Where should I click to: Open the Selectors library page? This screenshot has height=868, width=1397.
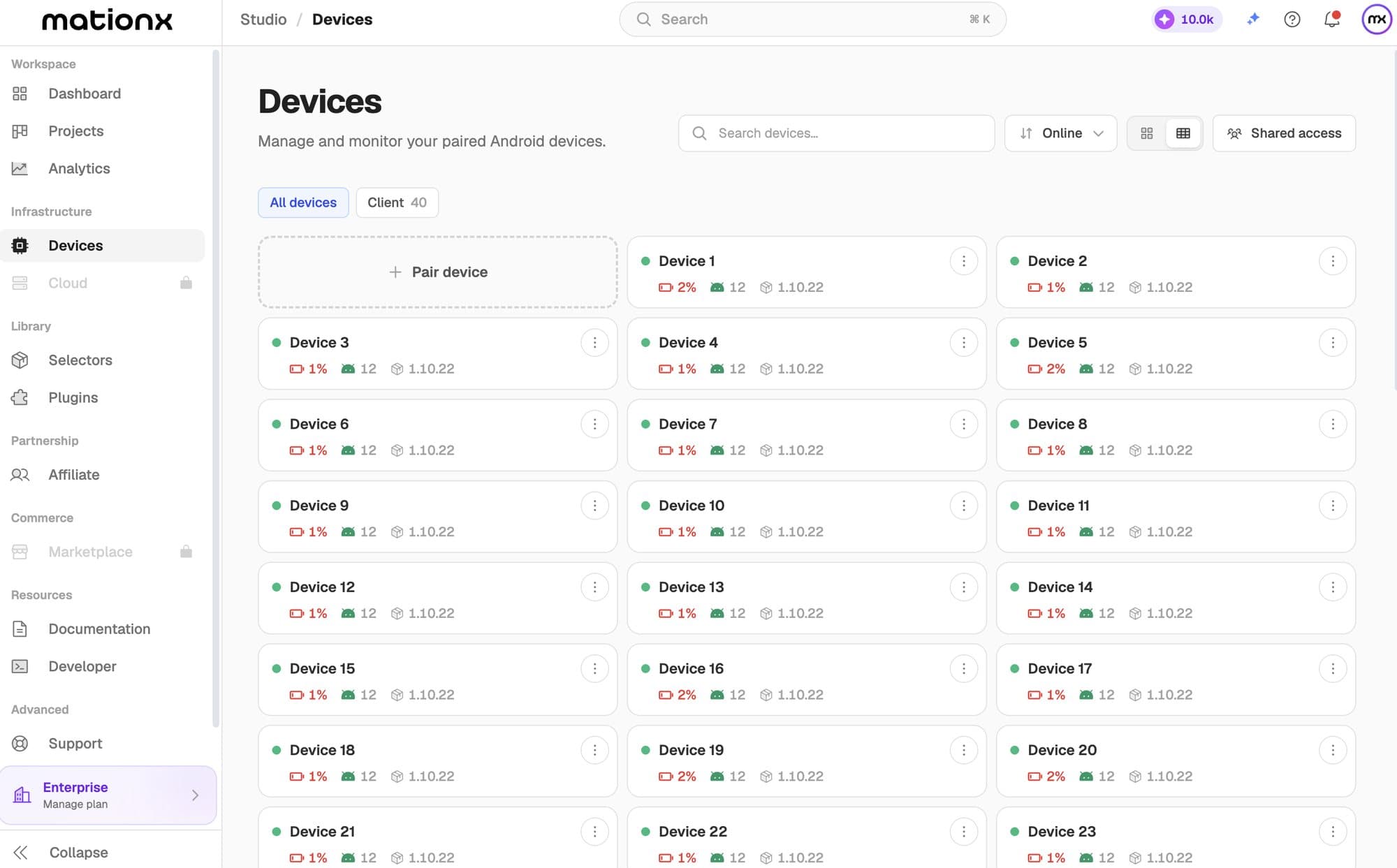(103, 360)
